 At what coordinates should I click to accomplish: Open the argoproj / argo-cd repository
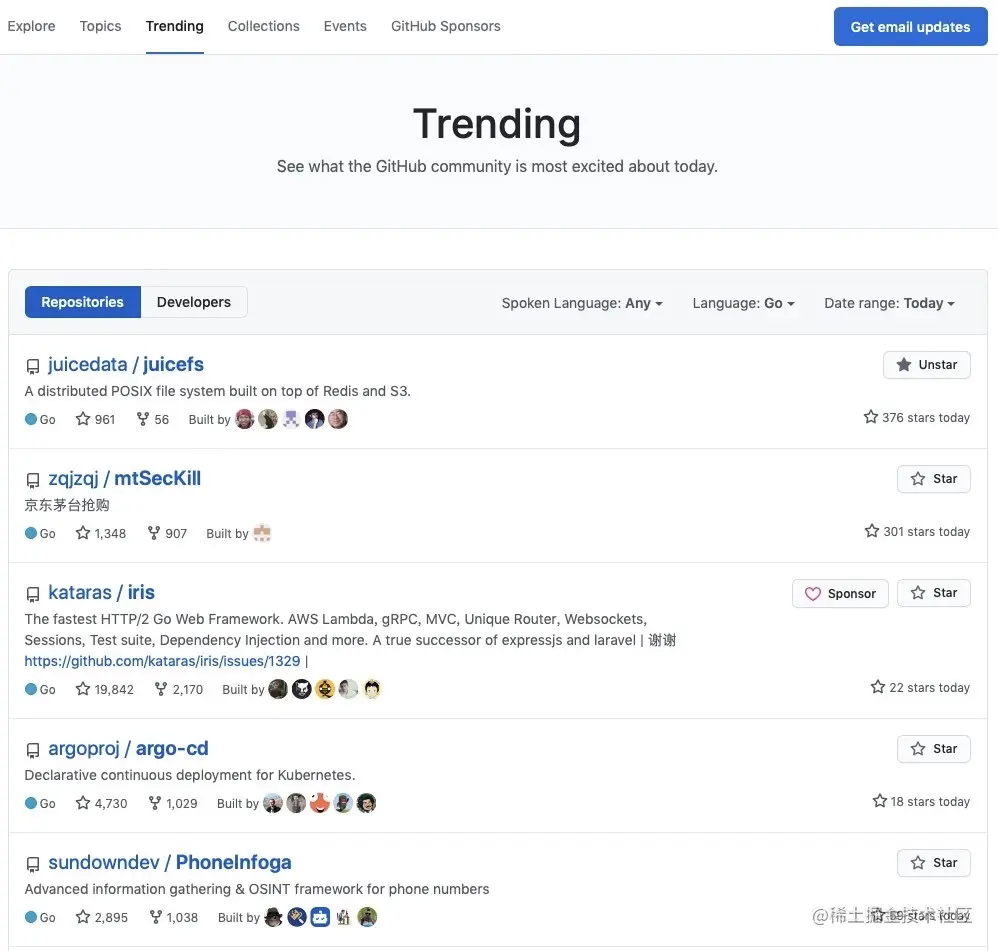coord(128,748)
